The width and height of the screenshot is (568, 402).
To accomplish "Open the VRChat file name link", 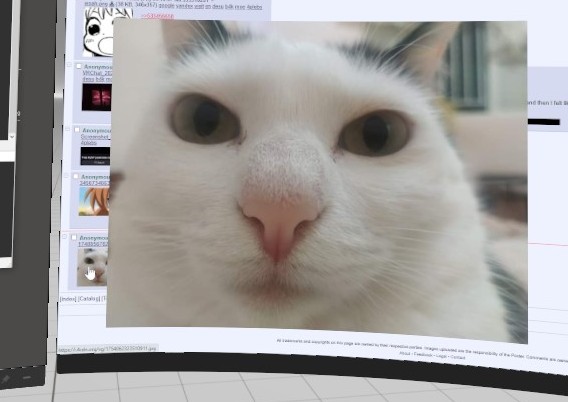I will tap(97, 73).
